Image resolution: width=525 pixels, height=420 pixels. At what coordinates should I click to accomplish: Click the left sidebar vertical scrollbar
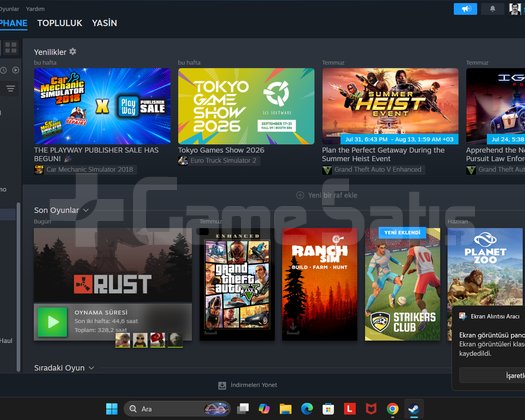(18, 287)
